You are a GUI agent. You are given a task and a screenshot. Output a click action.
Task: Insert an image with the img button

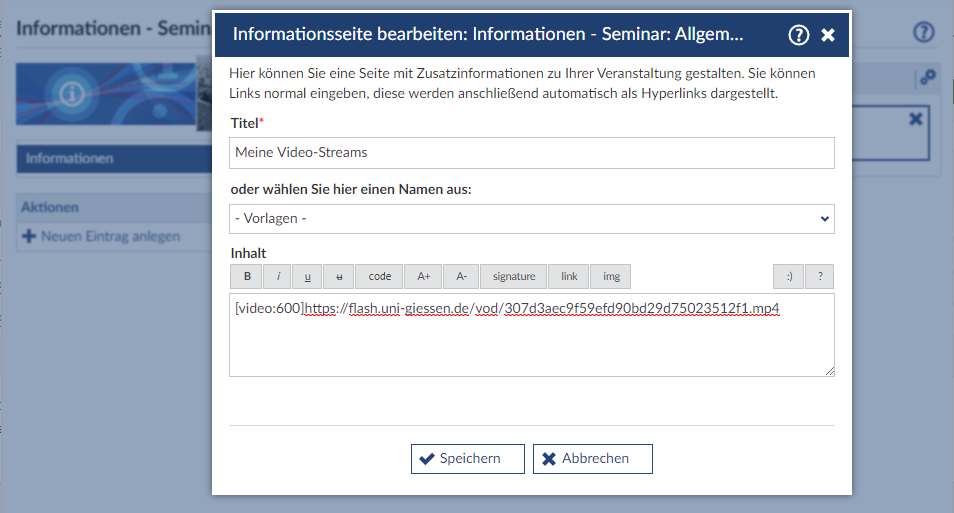point(611,277)
